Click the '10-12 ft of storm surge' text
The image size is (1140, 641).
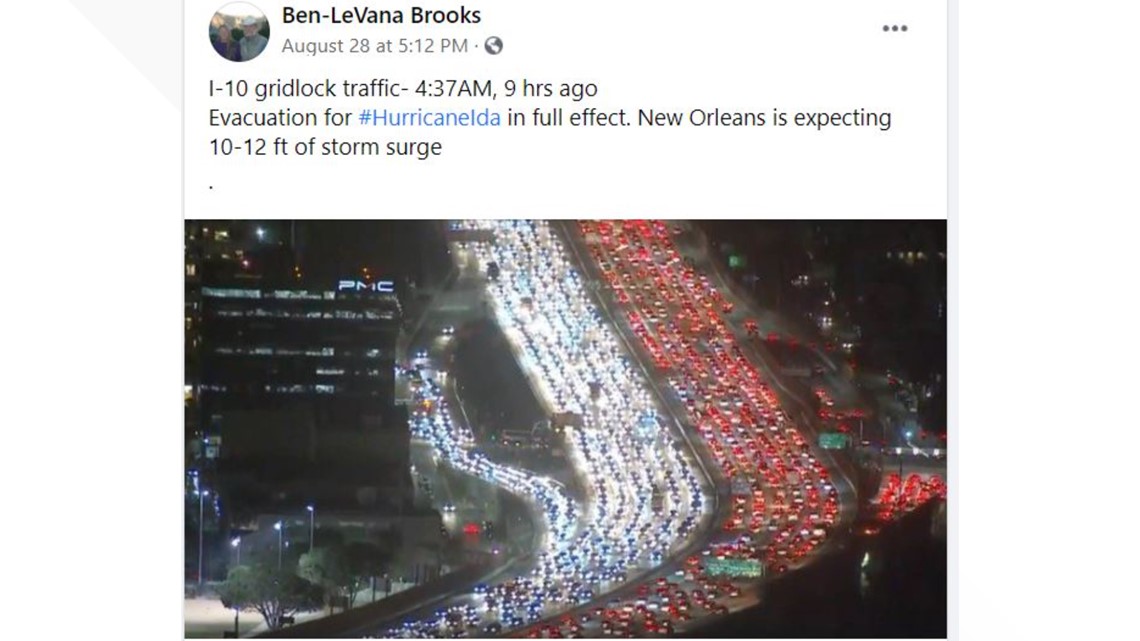(x=325, y=147)
